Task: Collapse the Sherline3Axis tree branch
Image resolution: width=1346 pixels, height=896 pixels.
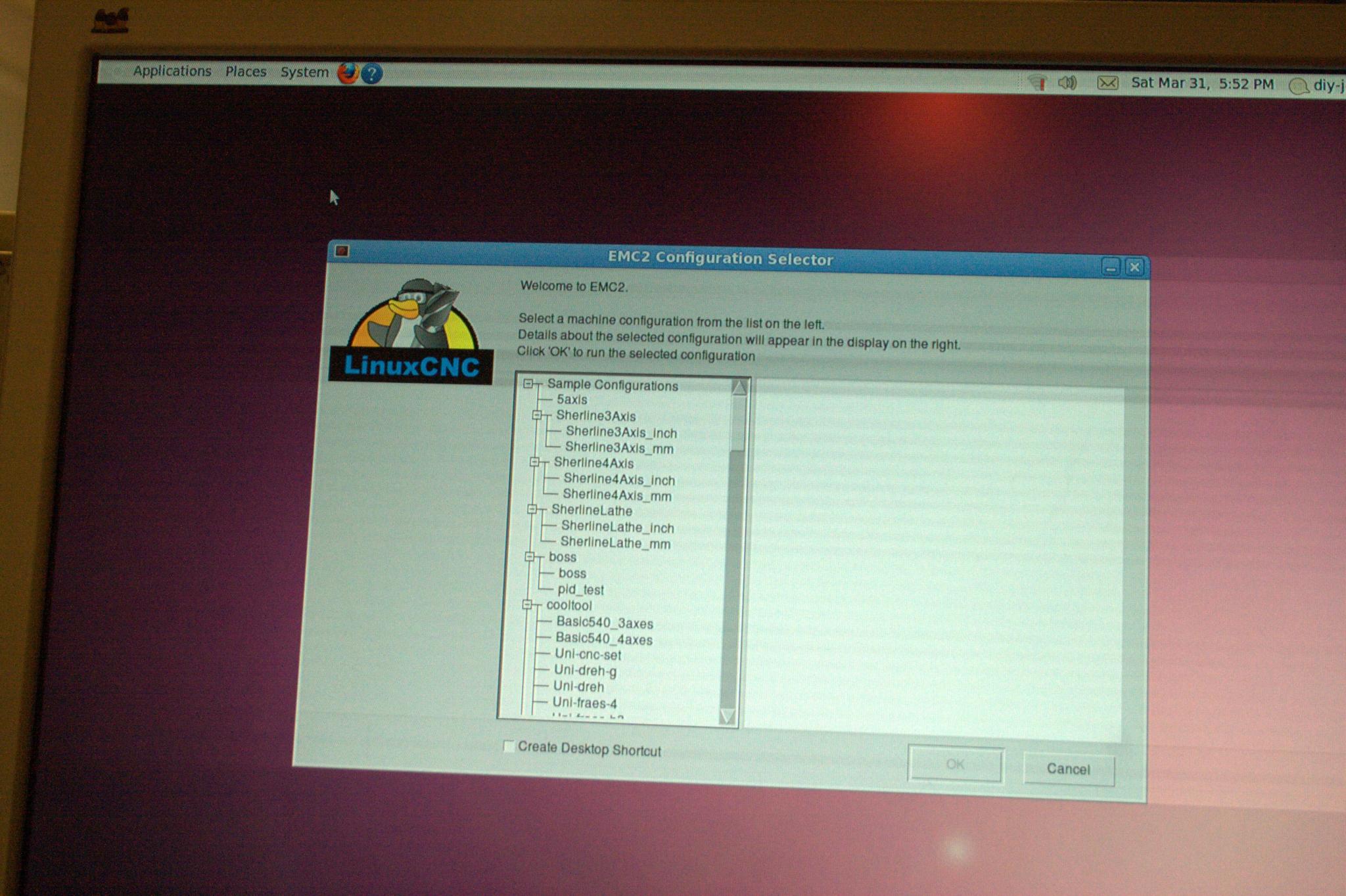Action: pos(537,415)
